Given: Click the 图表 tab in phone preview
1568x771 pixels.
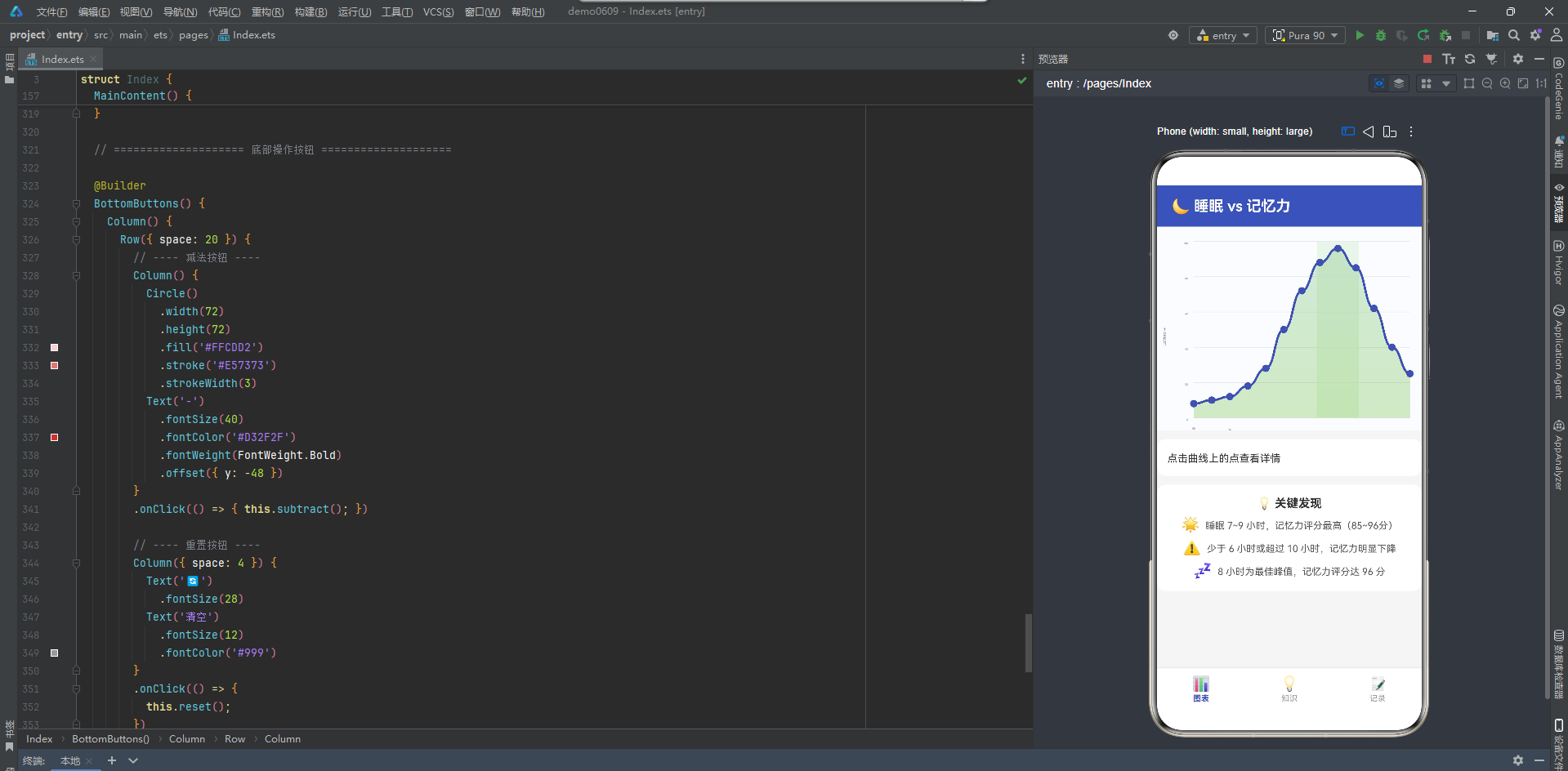Looking at the screenshot, I should tap(1200, 689).
